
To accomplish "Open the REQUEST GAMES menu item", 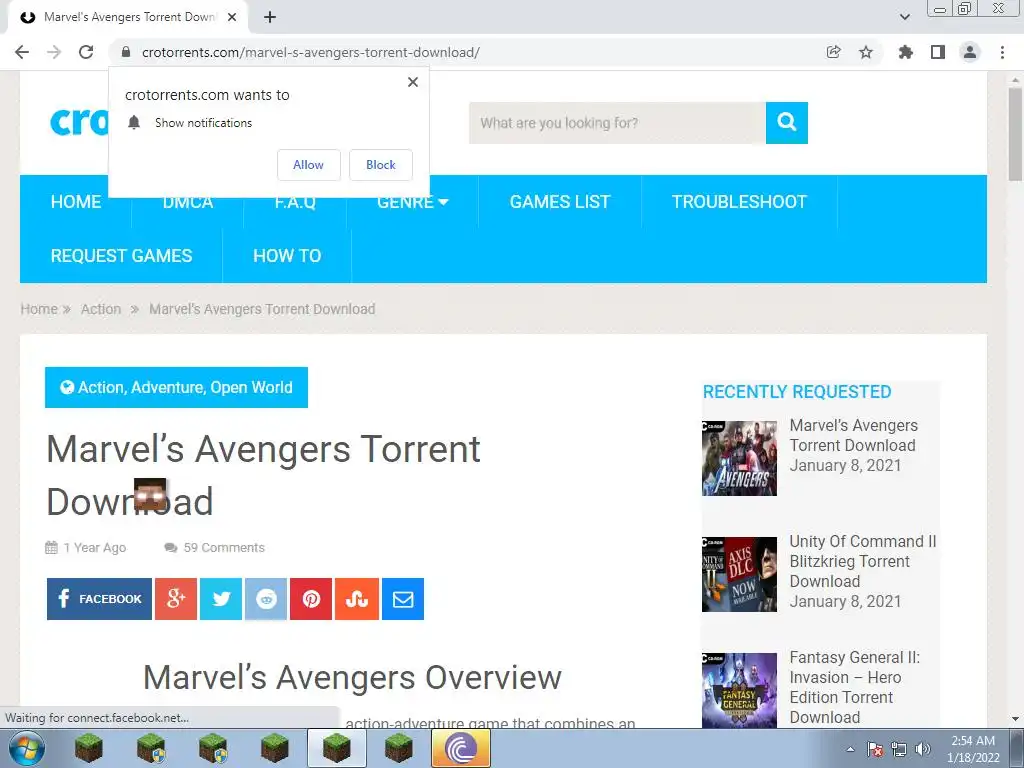I will 121,255.
